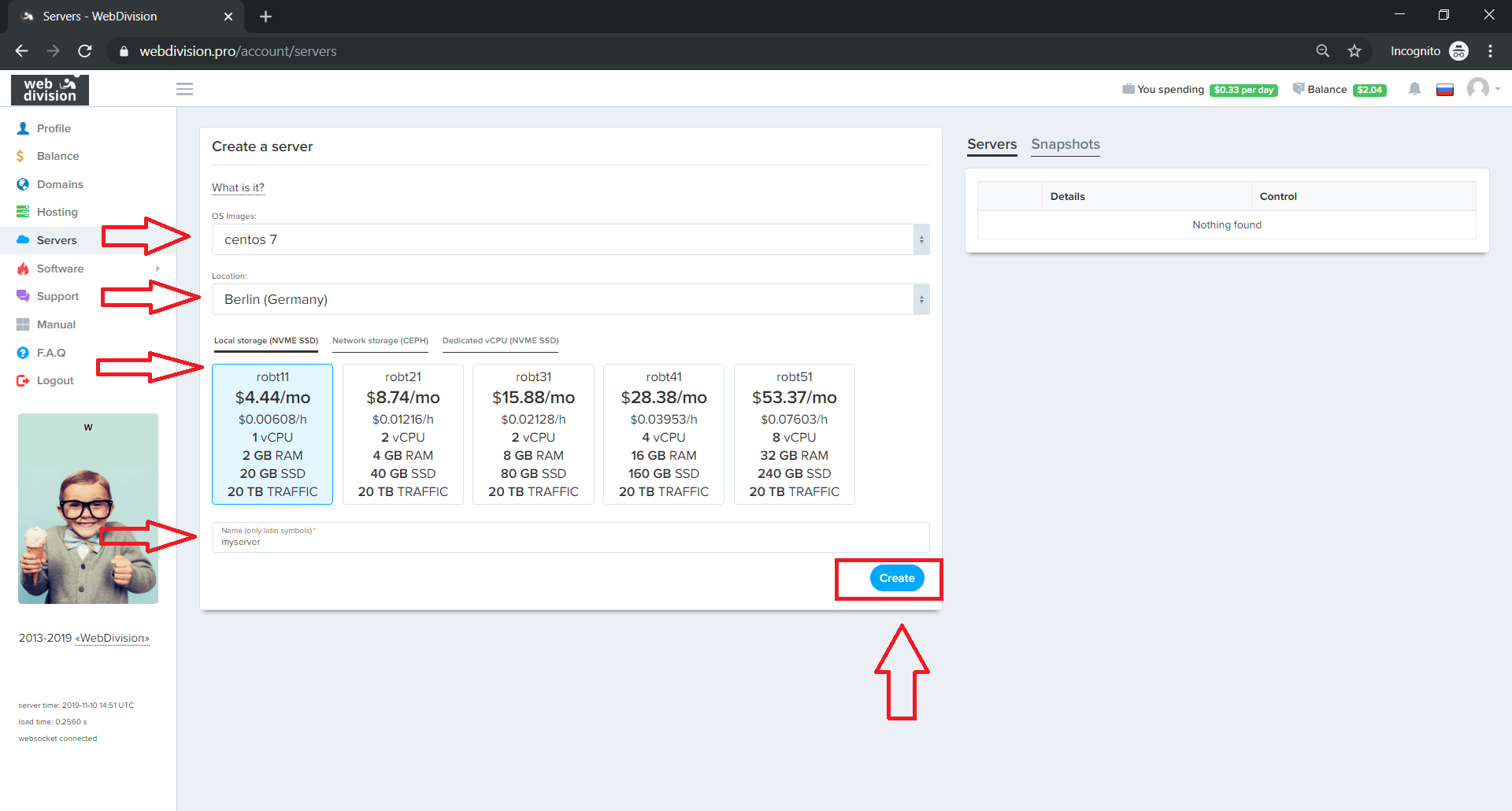Open the user avatar menu
The height and width of the screenshot is (811, 1512).
(x=1480, y=88)
